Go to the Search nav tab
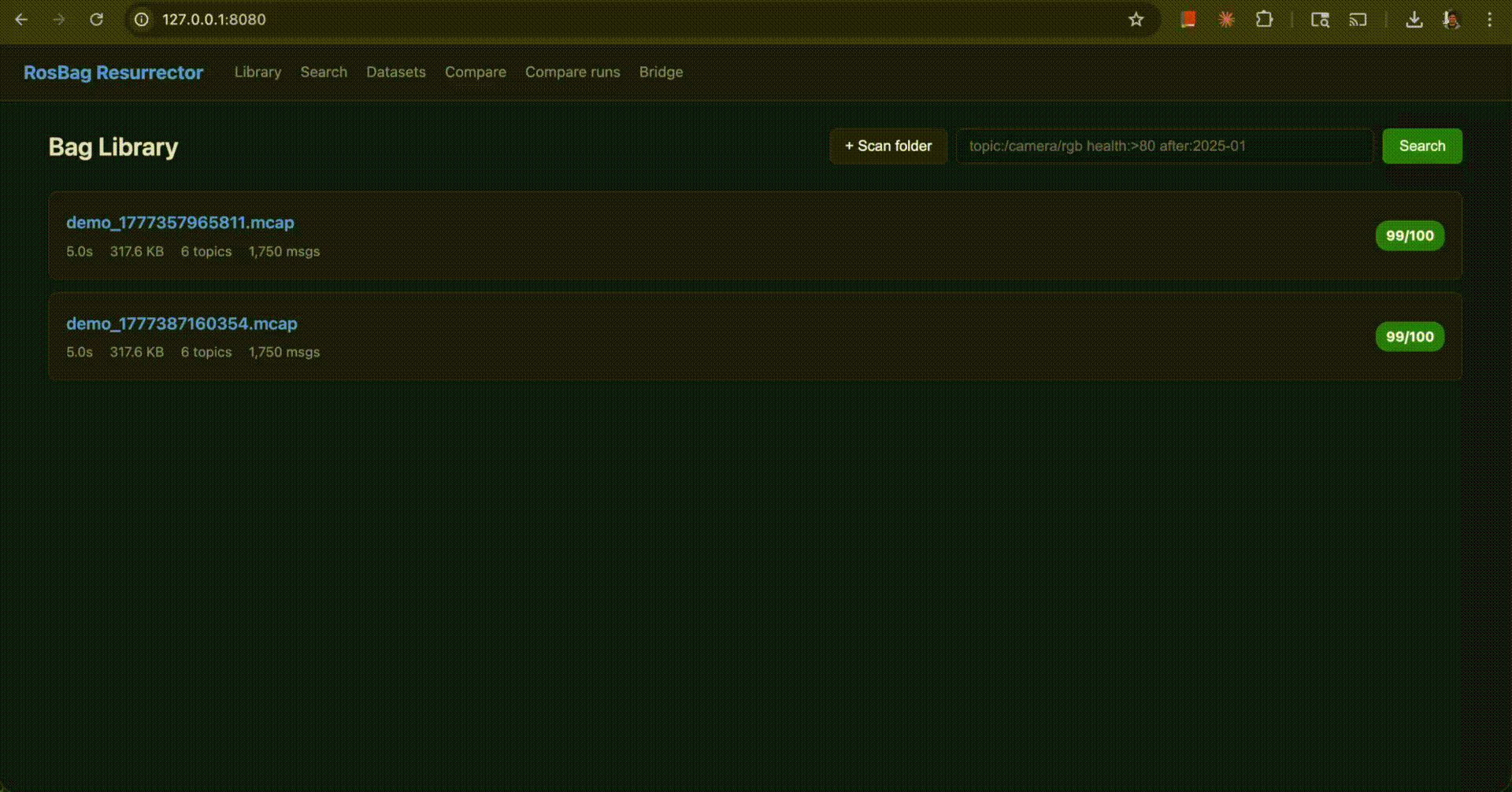1512x792 pixels. tap(324, 72)
